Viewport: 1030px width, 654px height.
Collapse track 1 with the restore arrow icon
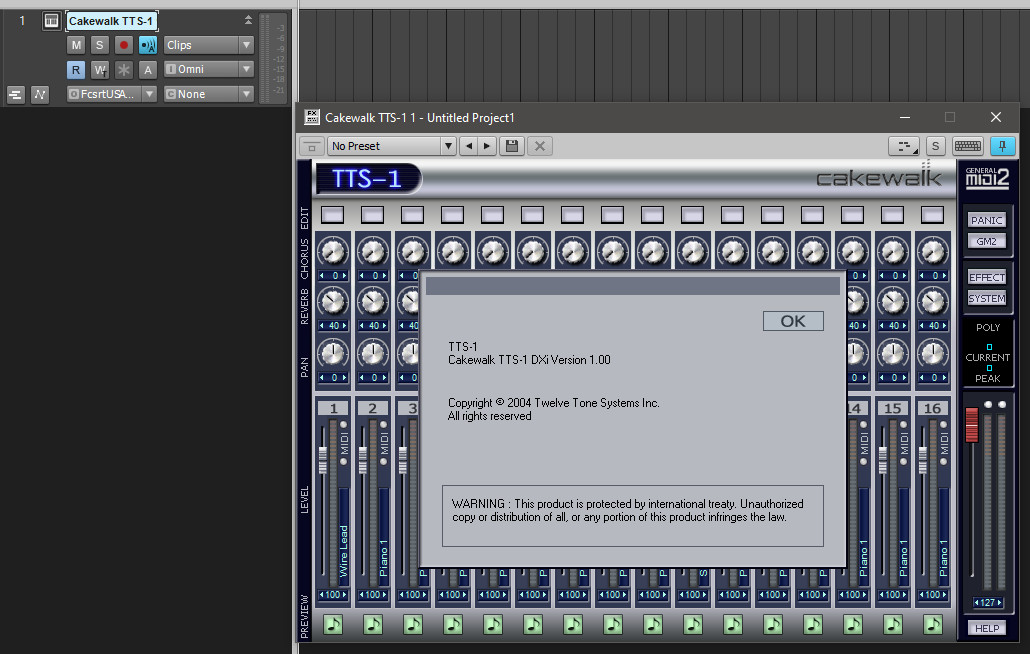(248, 20)
